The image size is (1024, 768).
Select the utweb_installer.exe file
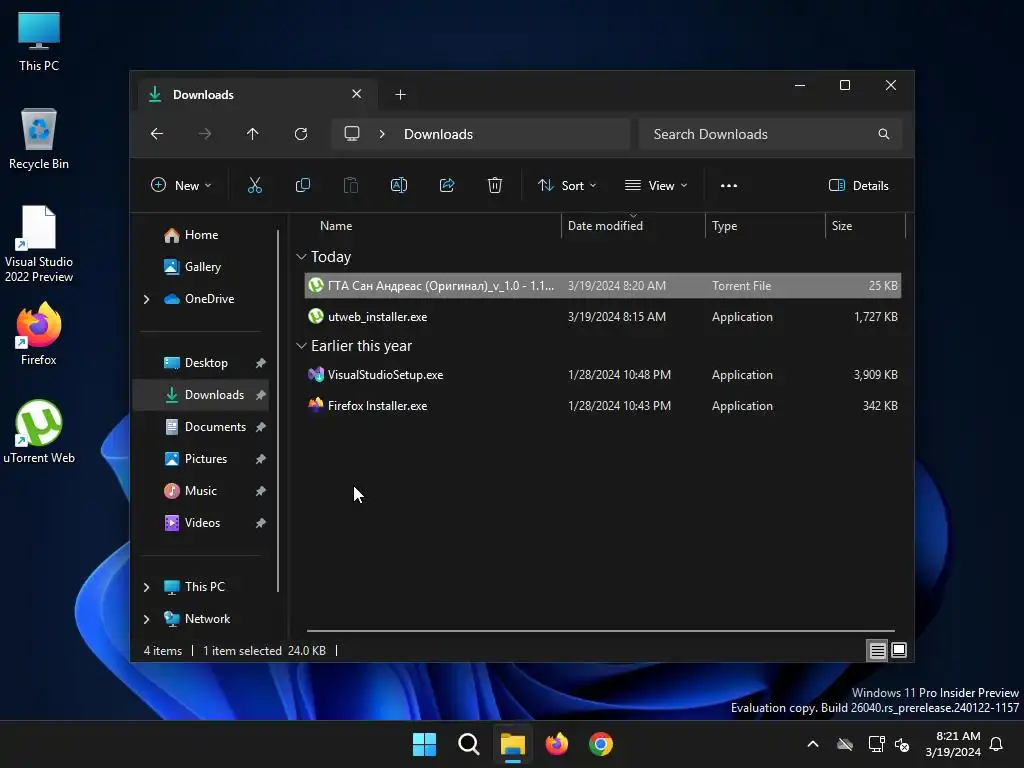click(603, 317)
